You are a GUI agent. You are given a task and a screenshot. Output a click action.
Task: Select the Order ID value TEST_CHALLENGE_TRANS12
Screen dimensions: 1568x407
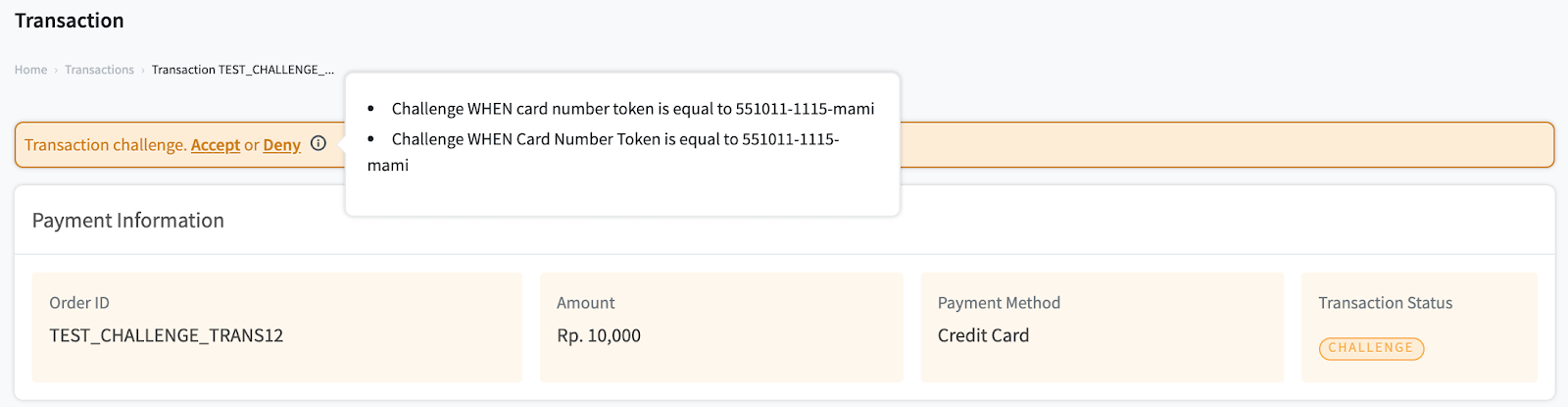point(167,335)
